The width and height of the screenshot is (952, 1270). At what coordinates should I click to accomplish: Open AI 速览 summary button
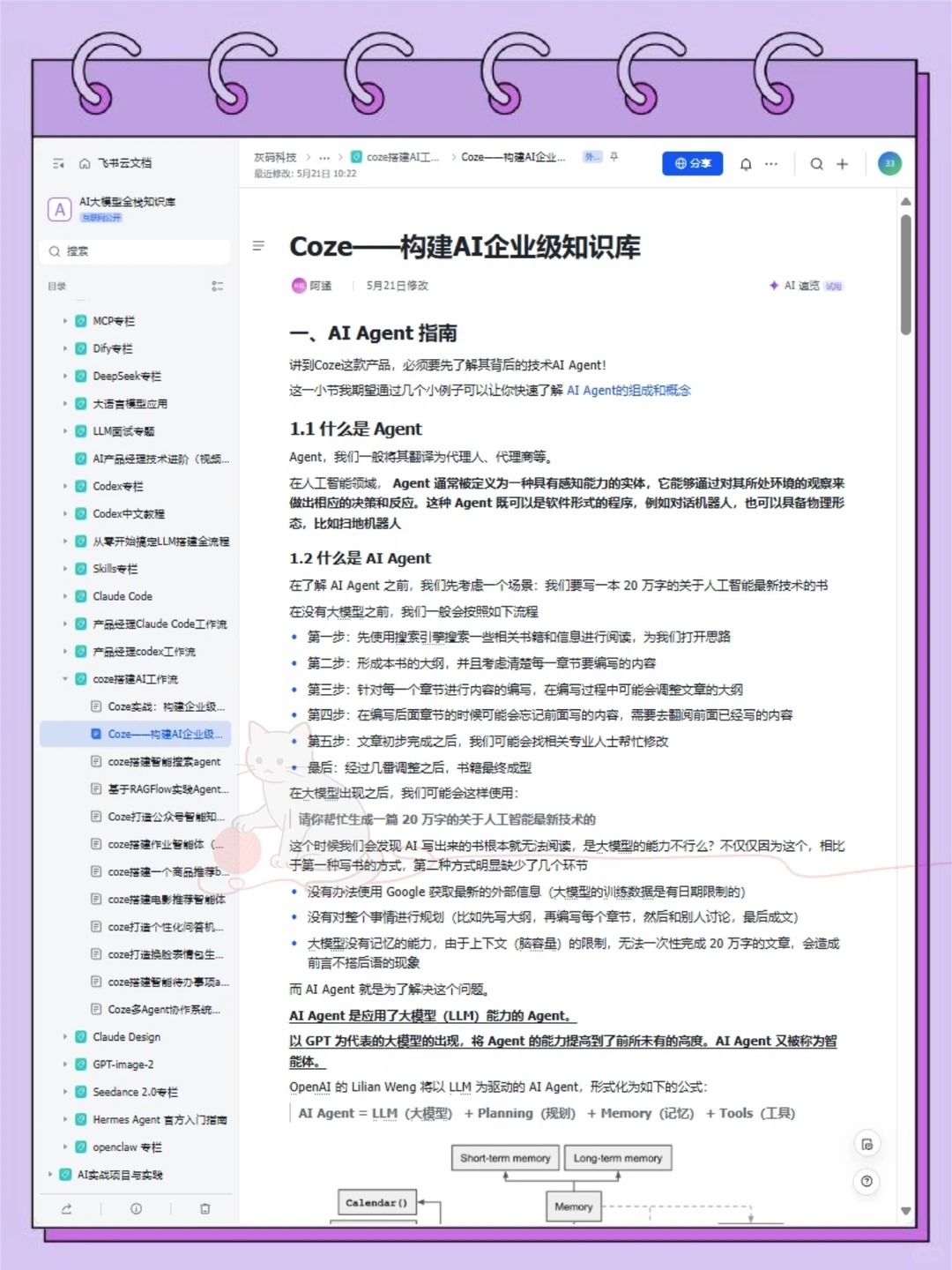click(806, 286)
